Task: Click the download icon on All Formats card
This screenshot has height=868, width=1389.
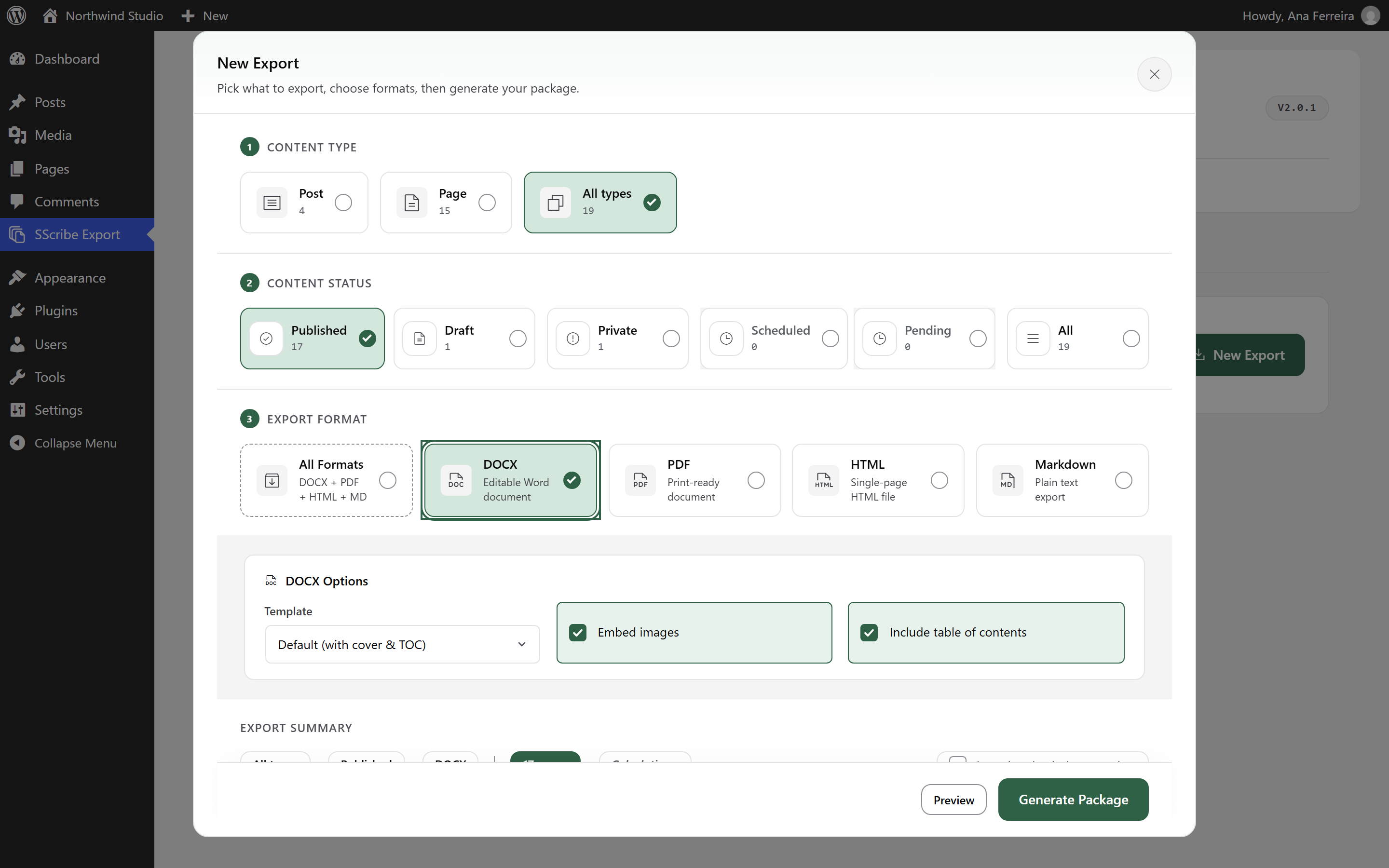Action: click(272, 480)
